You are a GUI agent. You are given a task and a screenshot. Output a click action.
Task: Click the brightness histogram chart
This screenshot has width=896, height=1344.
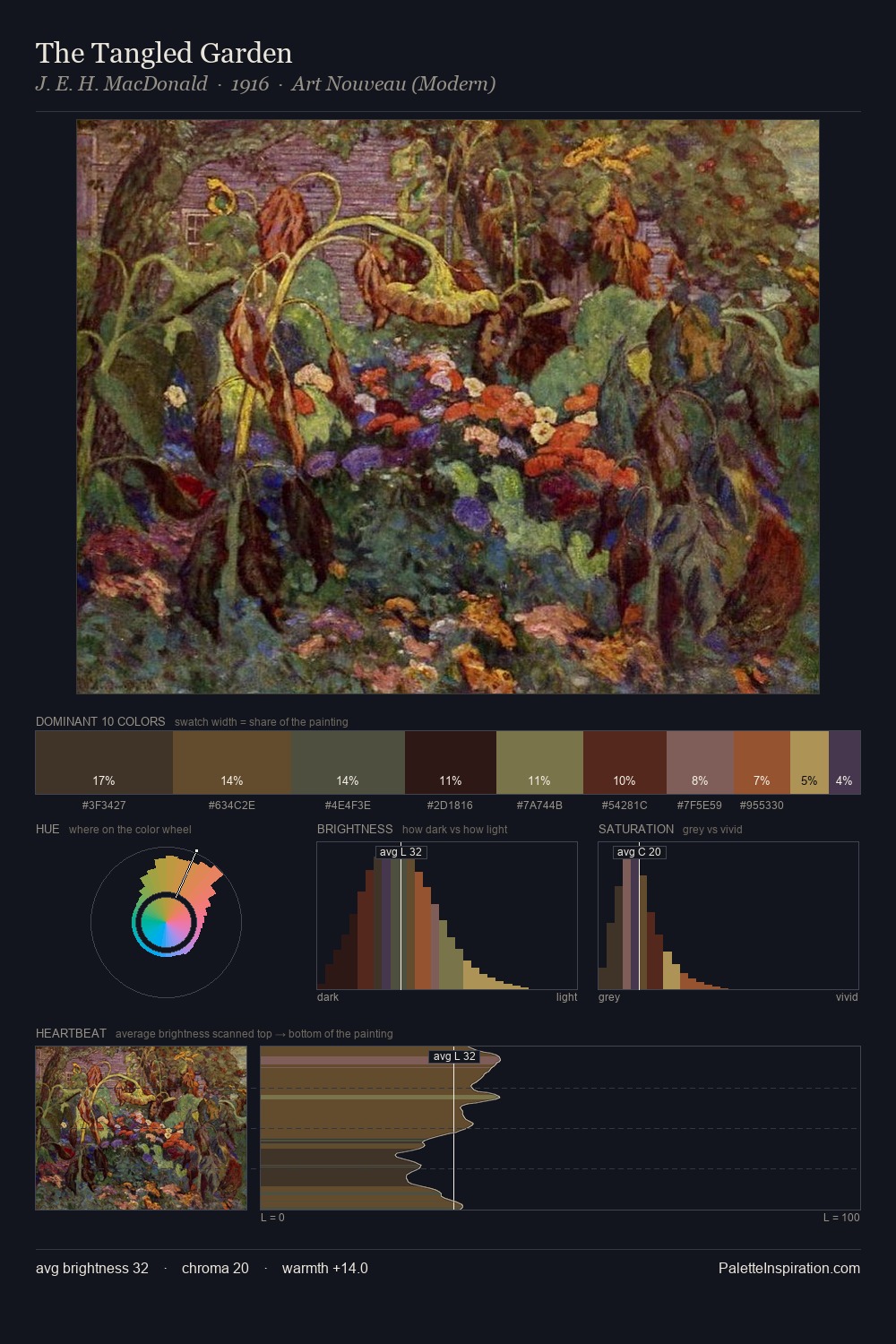point(447,916)
